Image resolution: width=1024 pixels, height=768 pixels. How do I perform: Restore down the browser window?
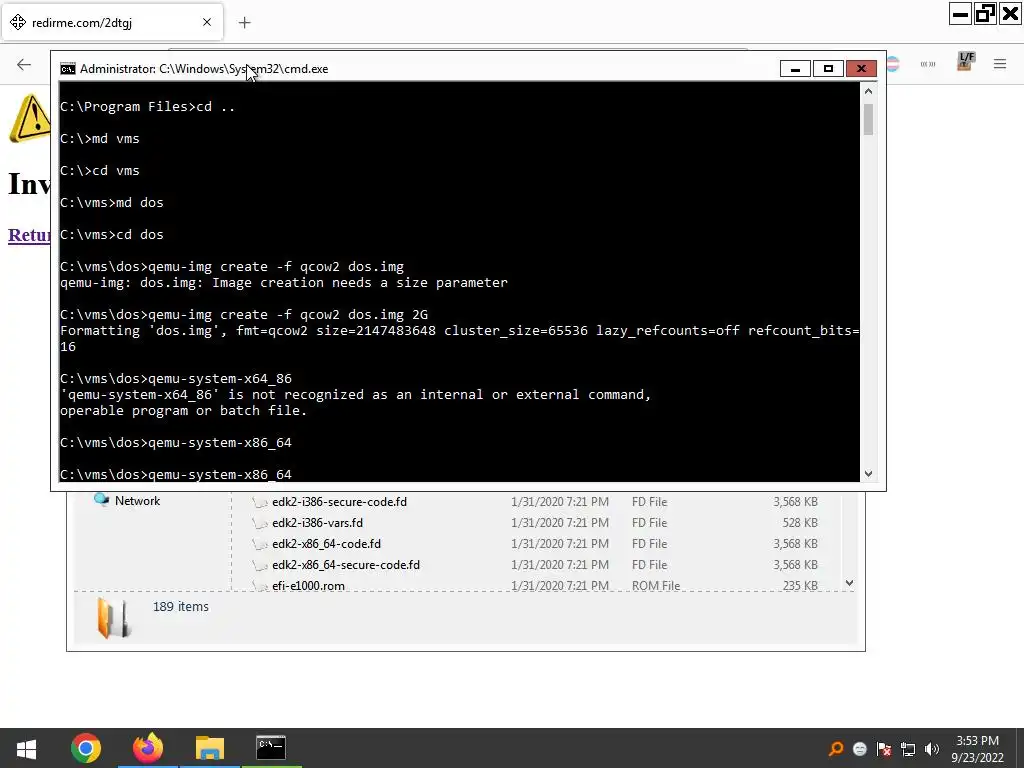click(985, 14)
